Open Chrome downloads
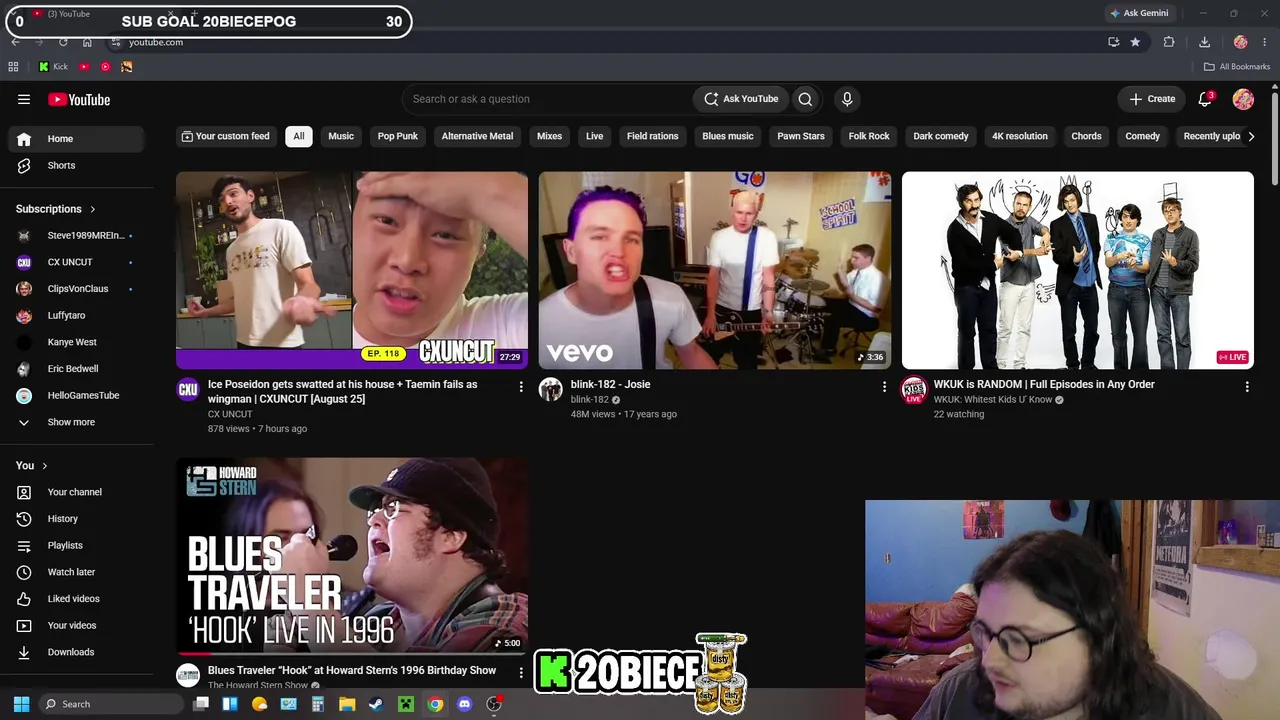Viewport: 1280px width, 720px height. [1204, 42]
